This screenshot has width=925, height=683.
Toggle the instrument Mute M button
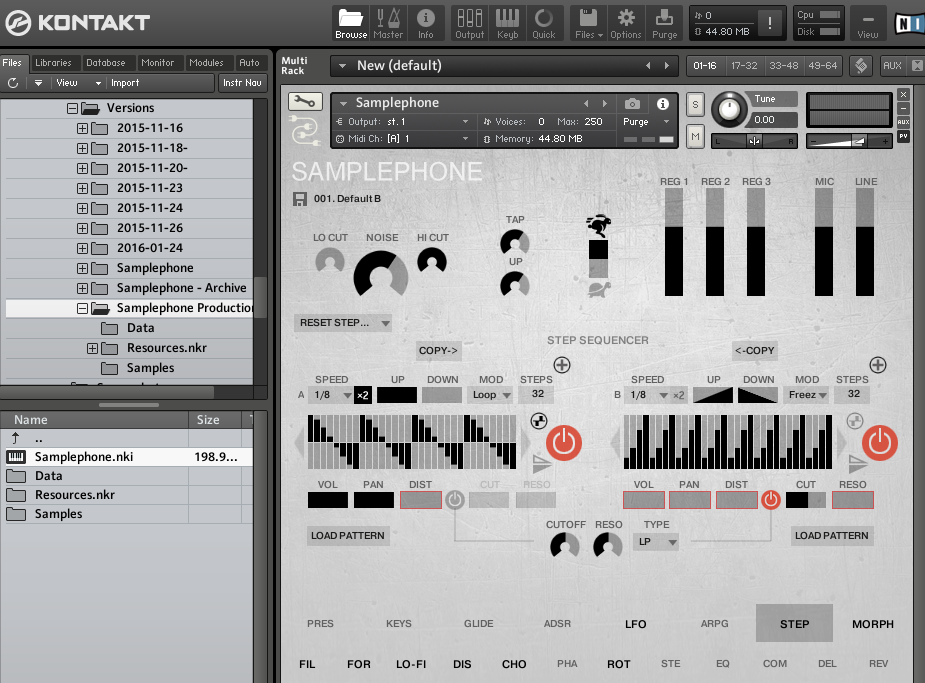click(x=696, y=137)
